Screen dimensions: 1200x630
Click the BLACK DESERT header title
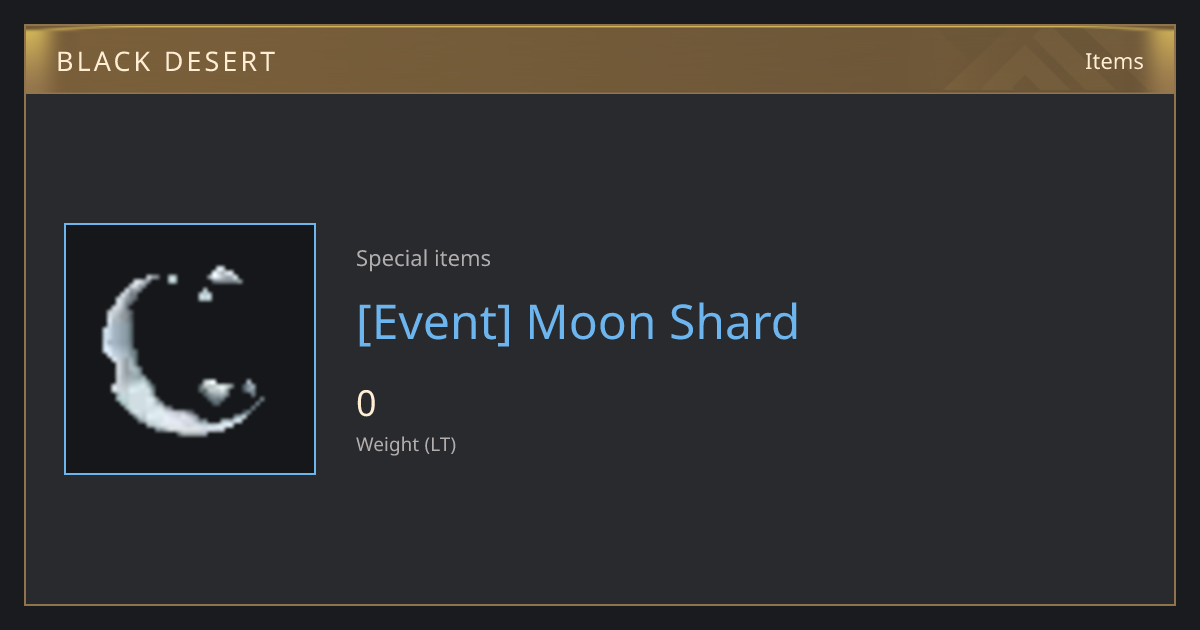click(166, 62)
